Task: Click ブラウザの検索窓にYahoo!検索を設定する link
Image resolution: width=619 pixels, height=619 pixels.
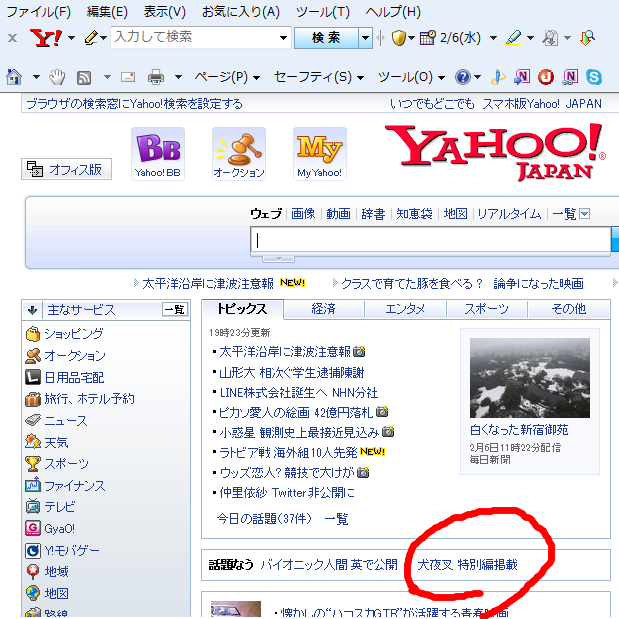Action: point(134,104)
